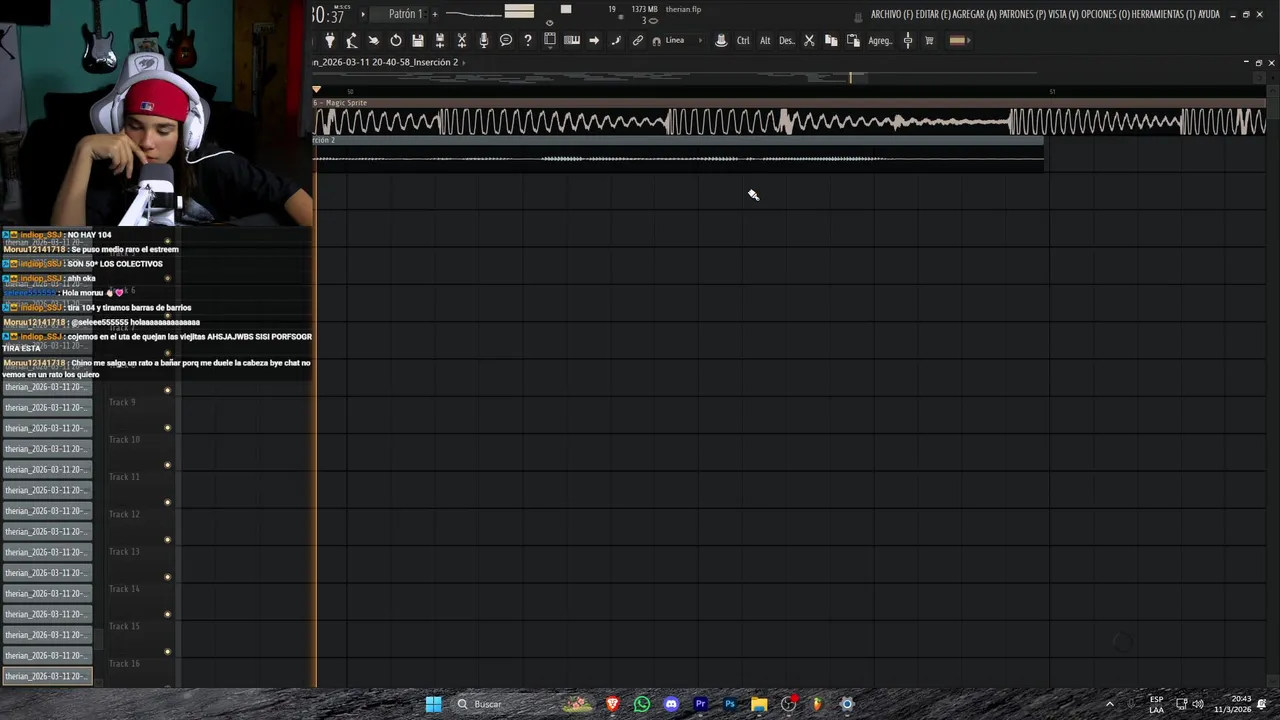Toggle mute dot on Track 13

pos(167,540)
